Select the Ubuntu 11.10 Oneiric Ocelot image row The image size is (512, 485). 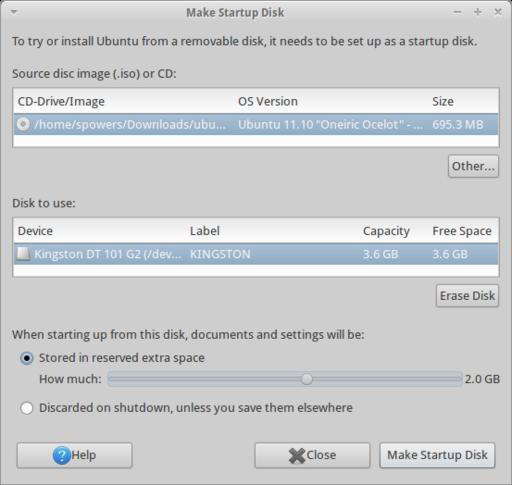pos(256,124)
